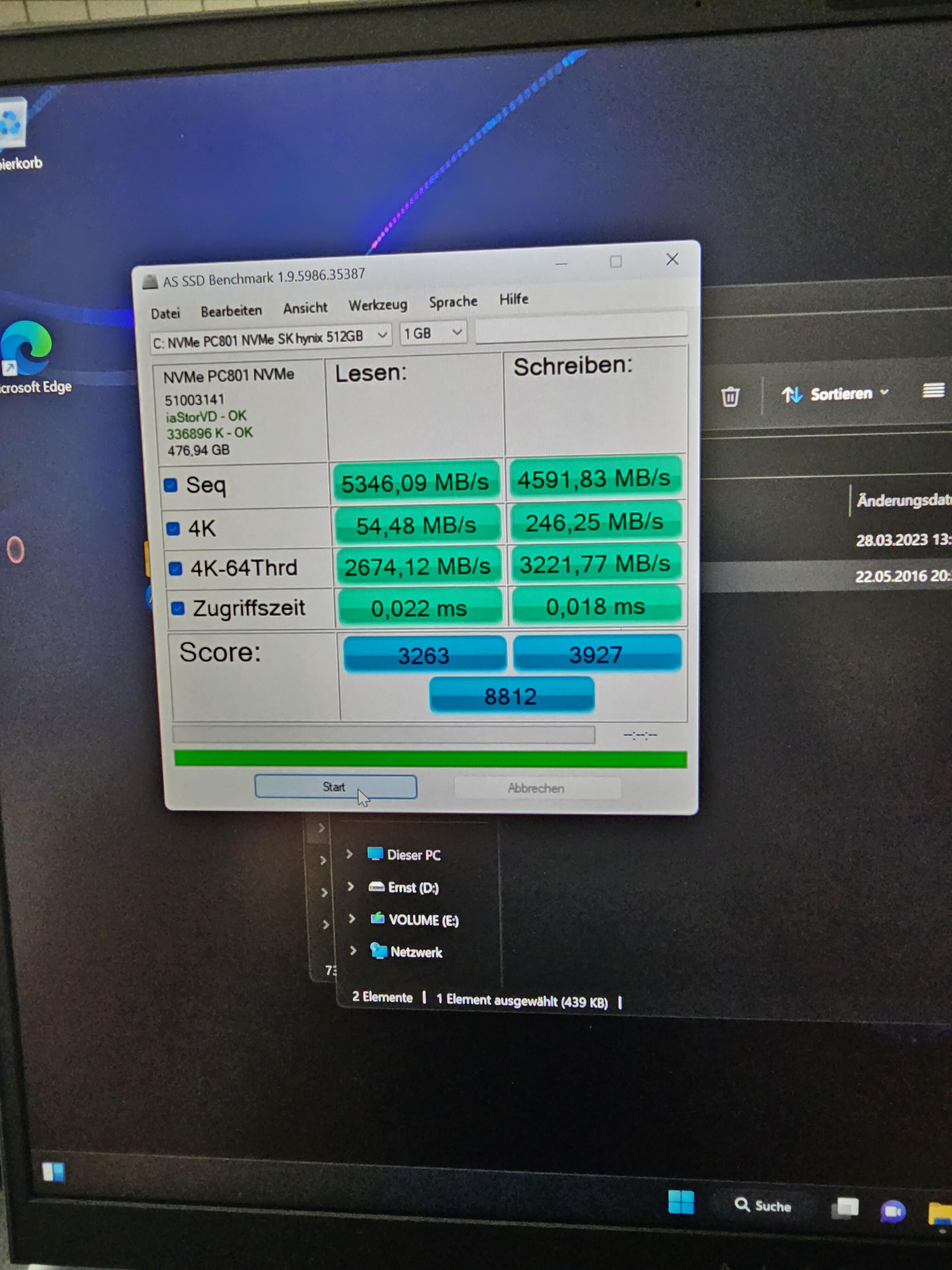
Task: Disable the Zugriffszeit checkbox
Action: 178,608
